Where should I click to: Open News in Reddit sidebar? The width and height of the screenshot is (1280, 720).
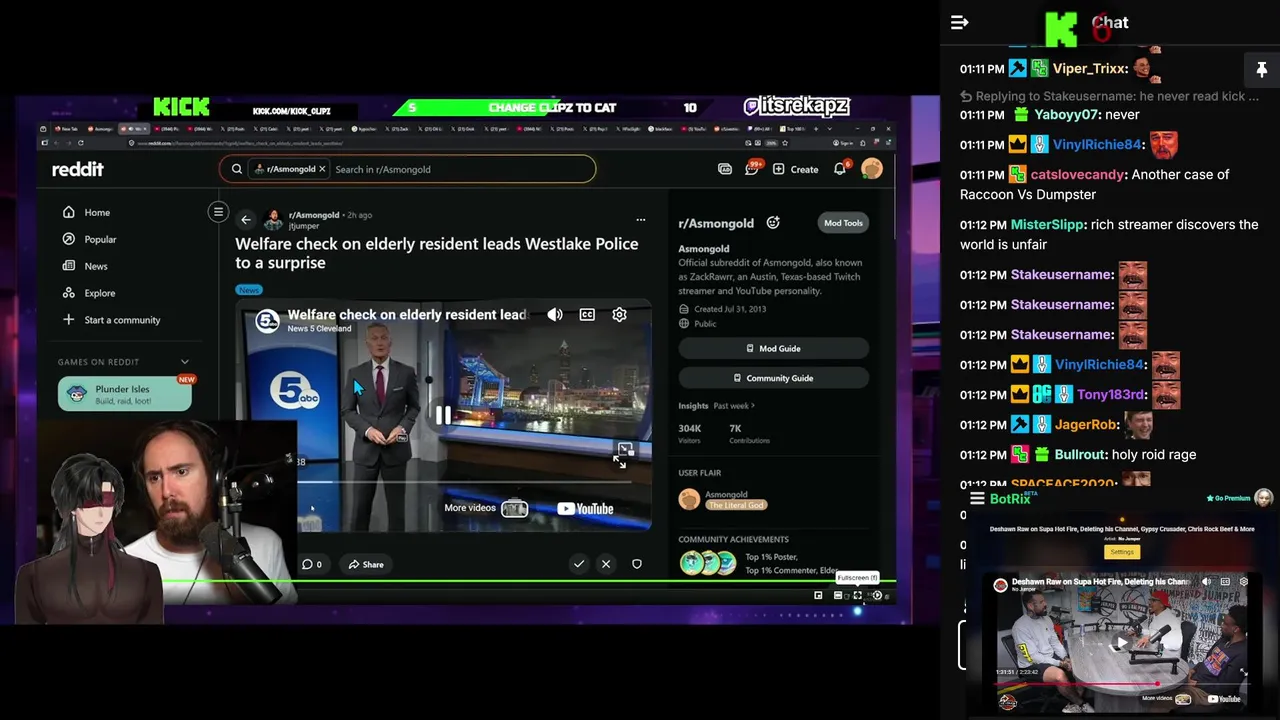tap(85, 266)
